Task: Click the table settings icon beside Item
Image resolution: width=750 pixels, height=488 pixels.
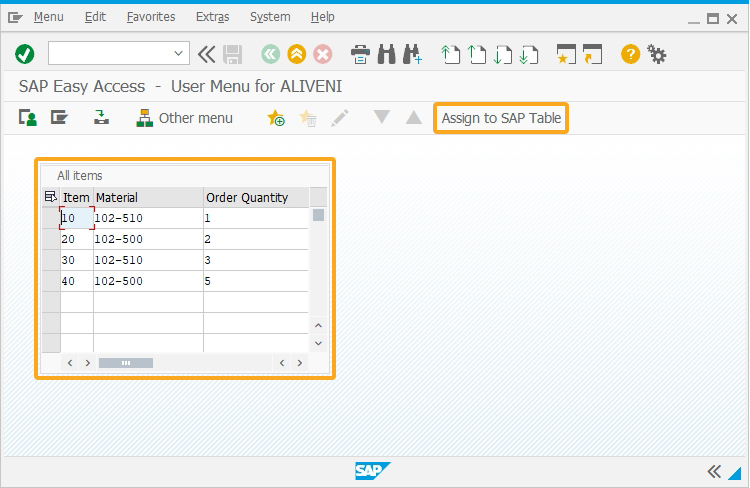Action: (x=50, y=197)
